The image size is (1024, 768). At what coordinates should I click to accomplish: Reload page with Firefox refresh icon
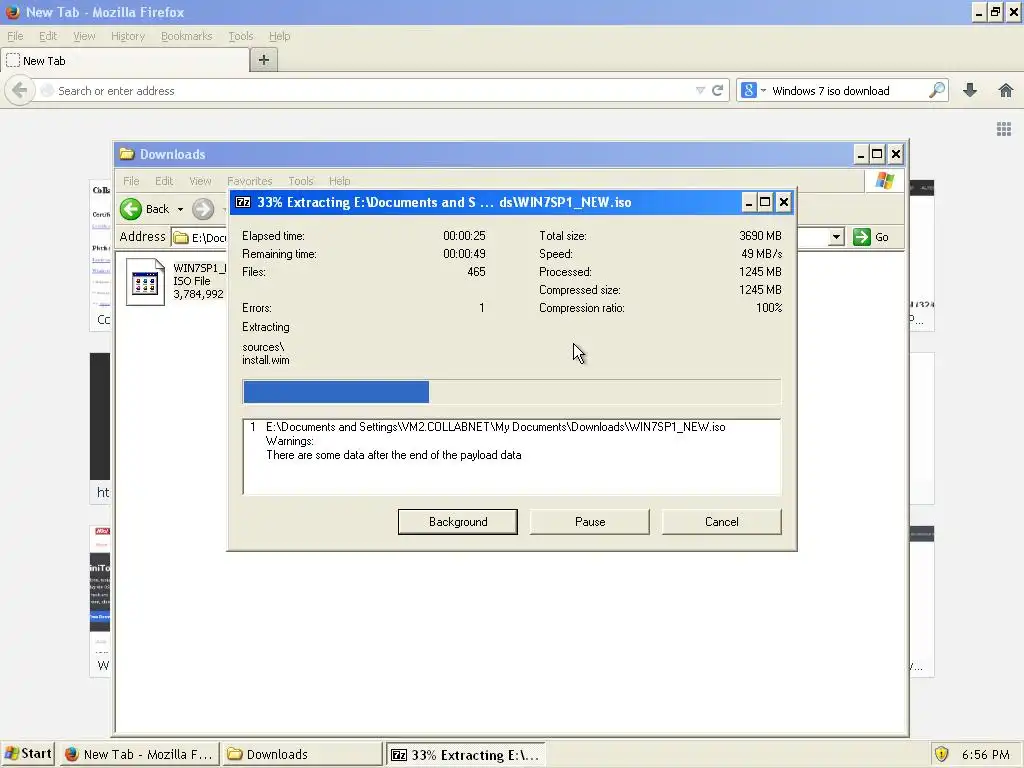718,91
